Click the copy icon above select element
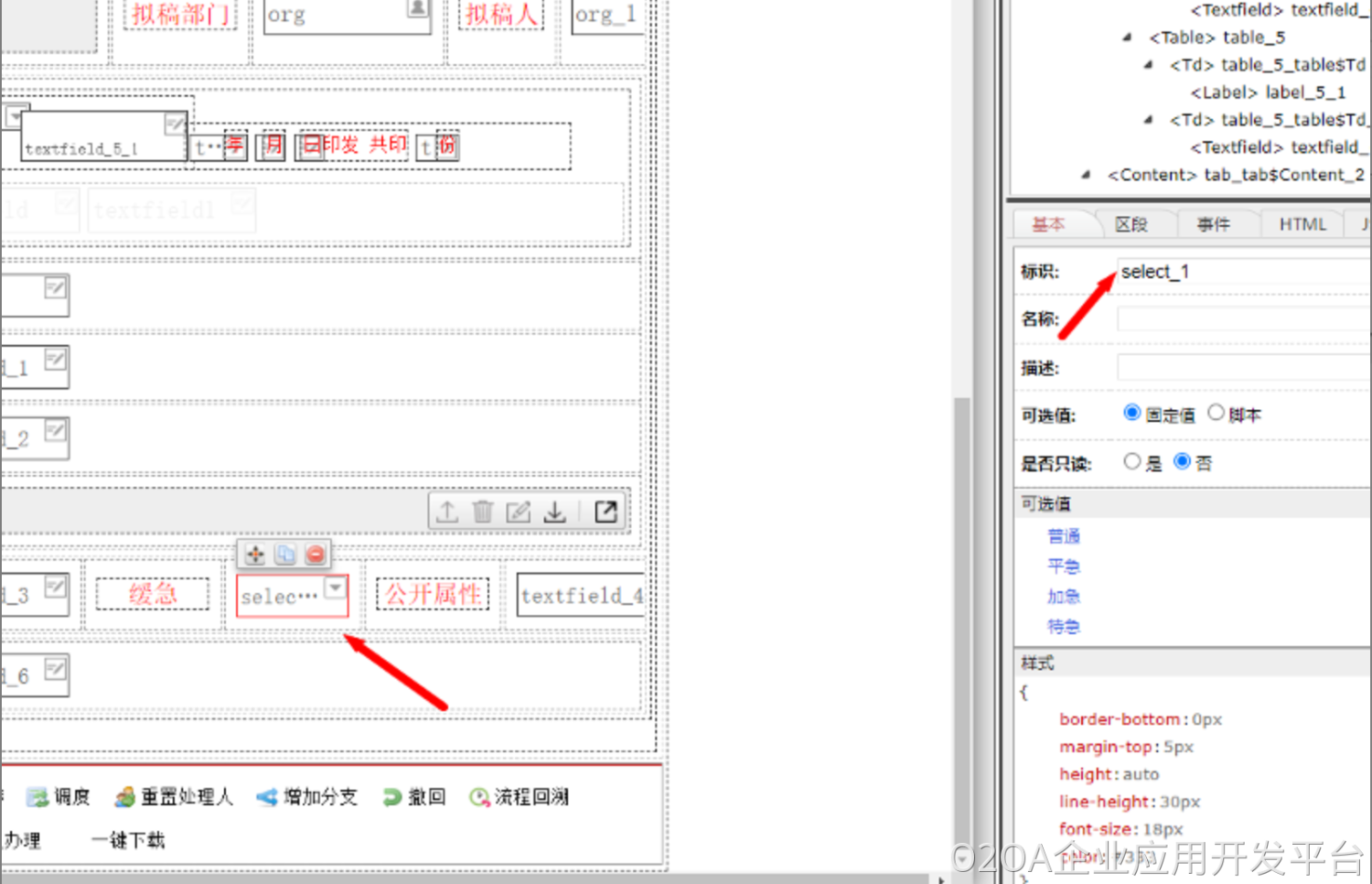The height and width of the screenshot is (884, 1372). (x=285, y=555)
